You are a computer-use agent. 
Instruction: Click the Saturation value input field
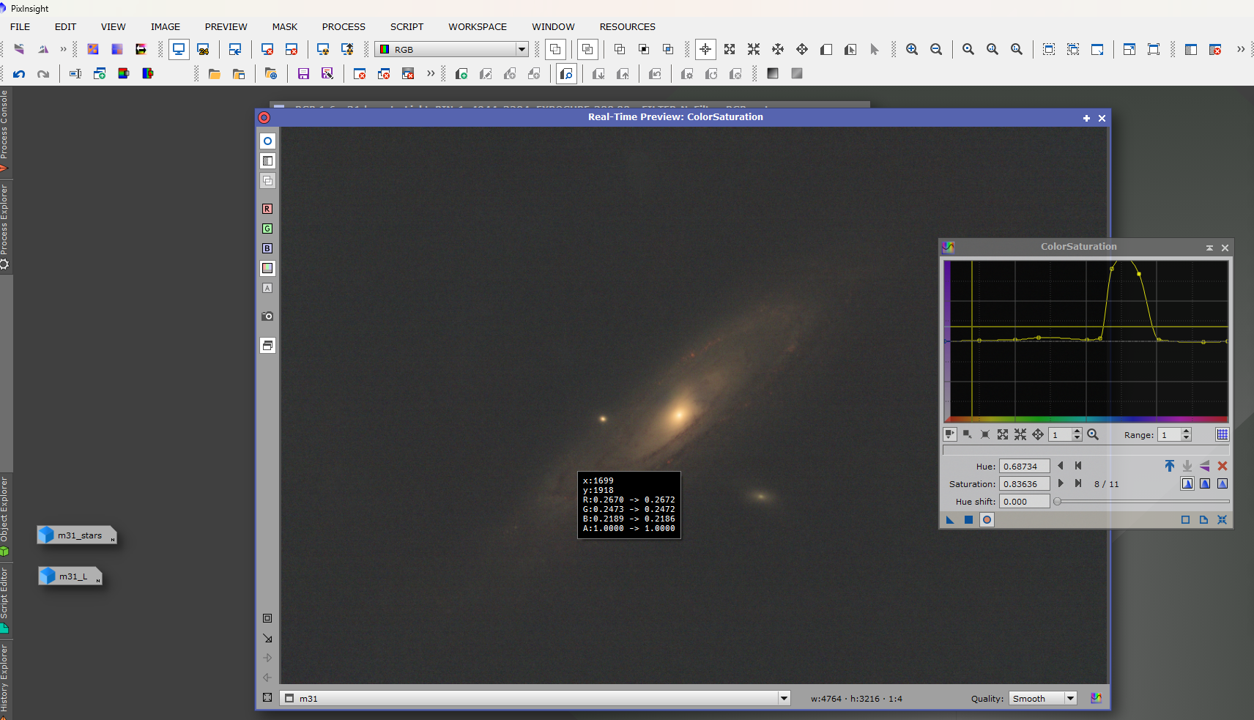[x=1024, y=484]
